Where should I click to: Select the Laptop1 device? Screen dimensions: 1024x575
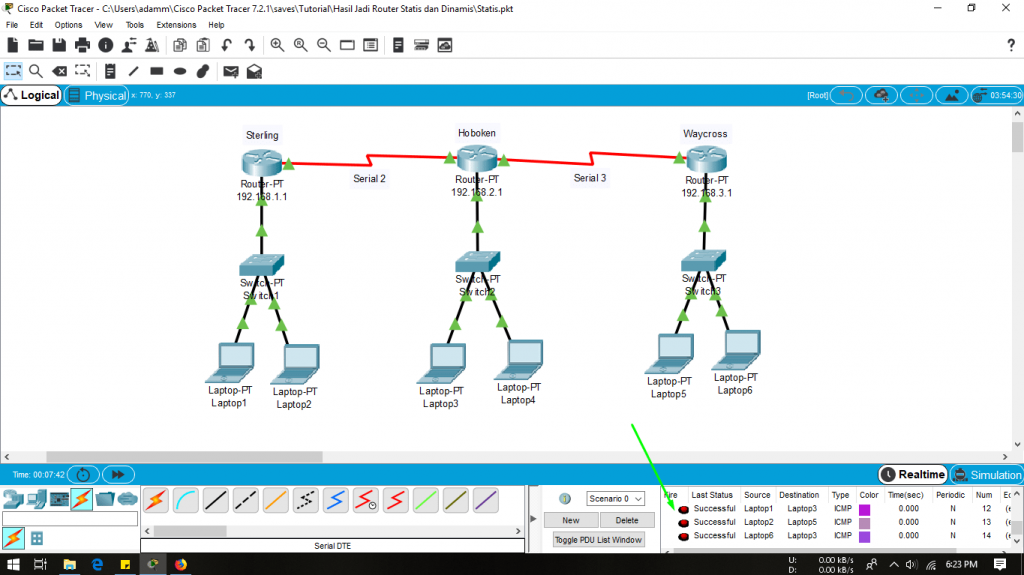click(229, 363)
